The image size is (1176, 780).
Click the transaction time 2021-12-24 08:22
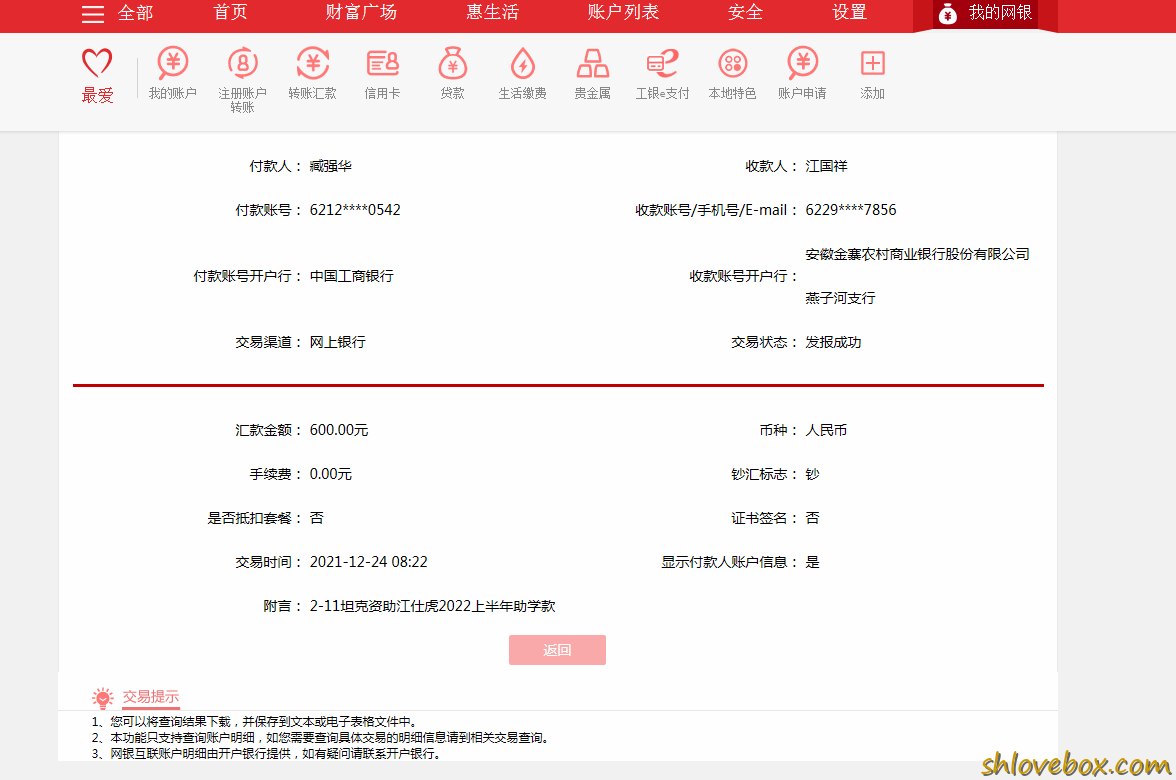(368, 562)
